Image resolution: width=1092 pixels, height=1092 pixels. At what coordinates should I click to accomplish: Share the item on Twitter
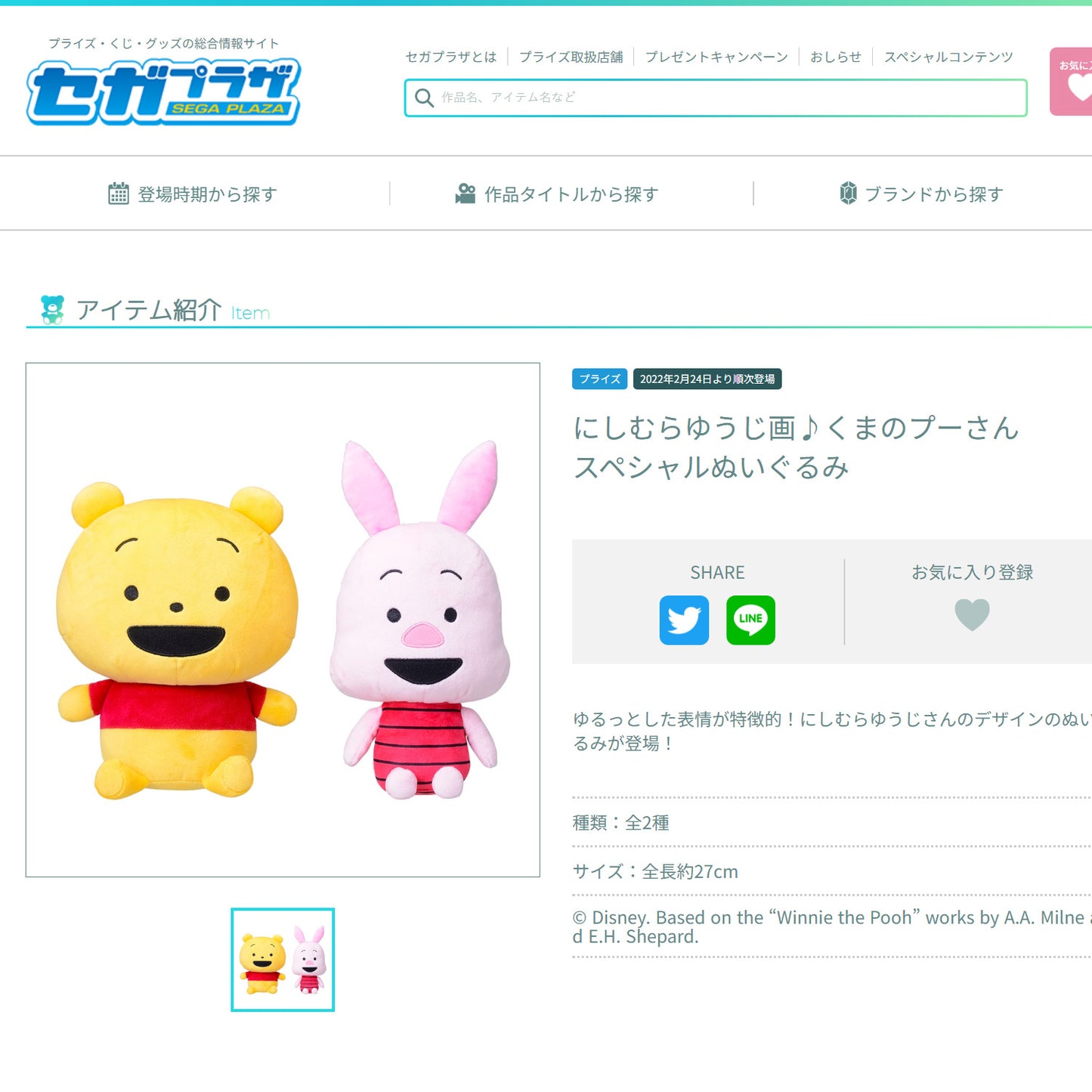point(684,621)
